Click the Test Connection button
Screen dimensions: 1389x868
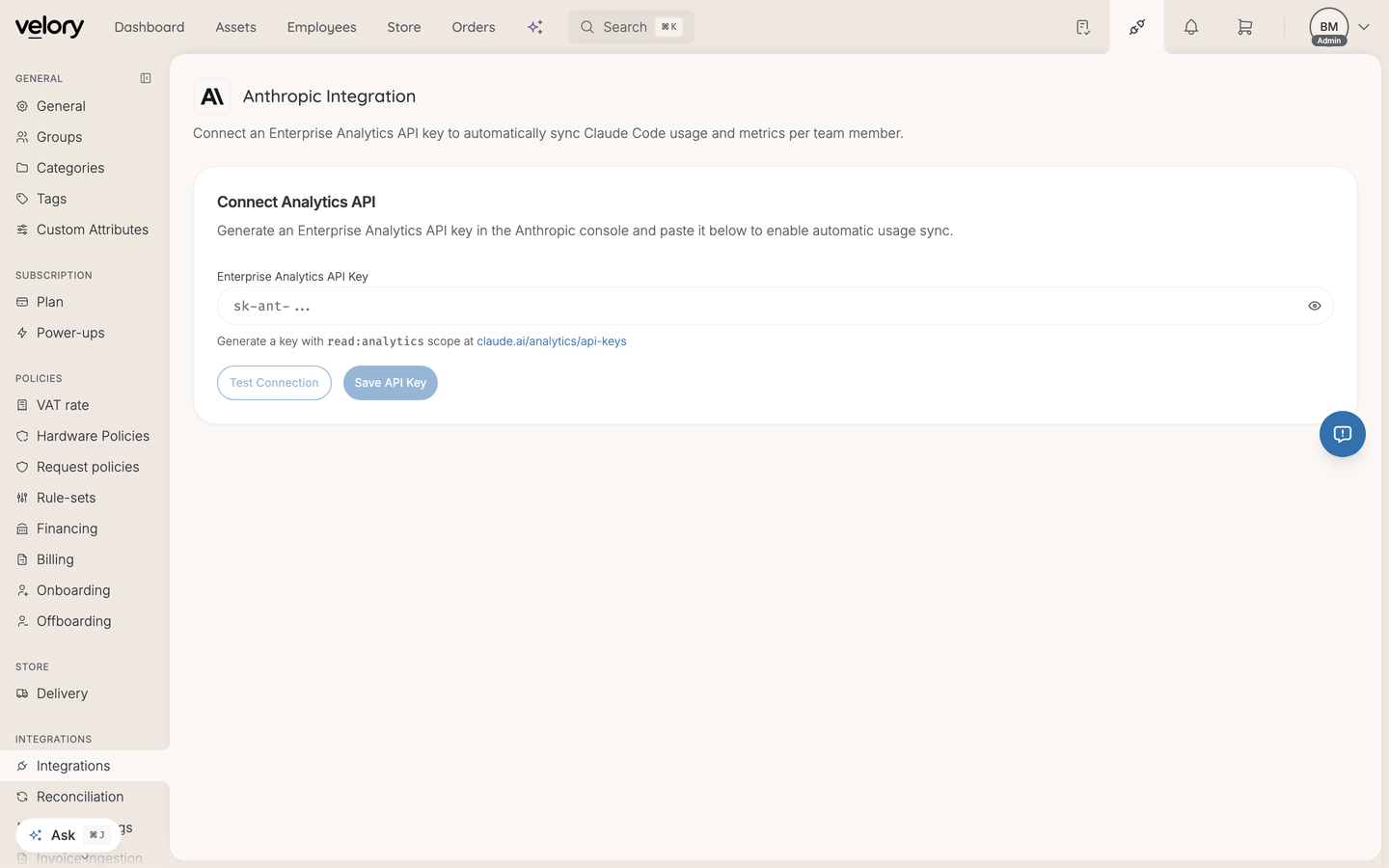(x=274, y=383)
